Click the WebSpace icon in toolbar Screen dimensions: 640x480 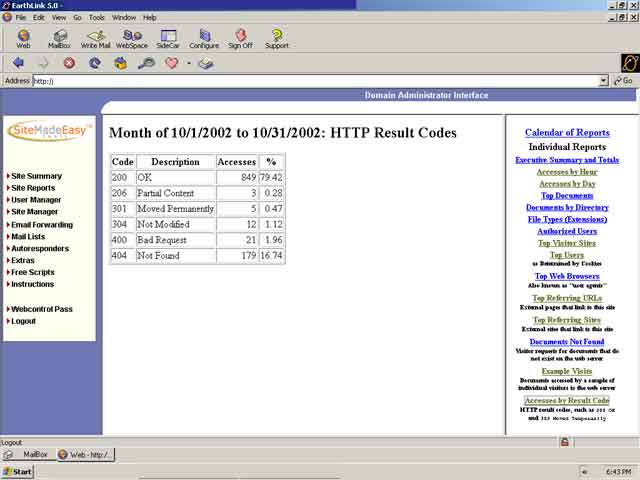pyautogui.click(x=131, y=38)
